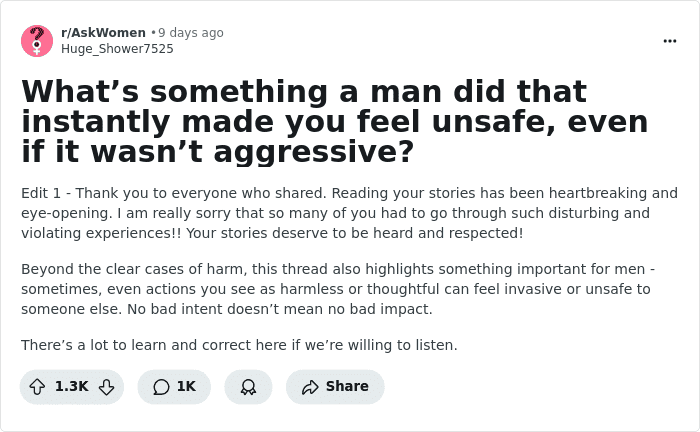Open the r/AskWomen community avatar

[37, 41]
